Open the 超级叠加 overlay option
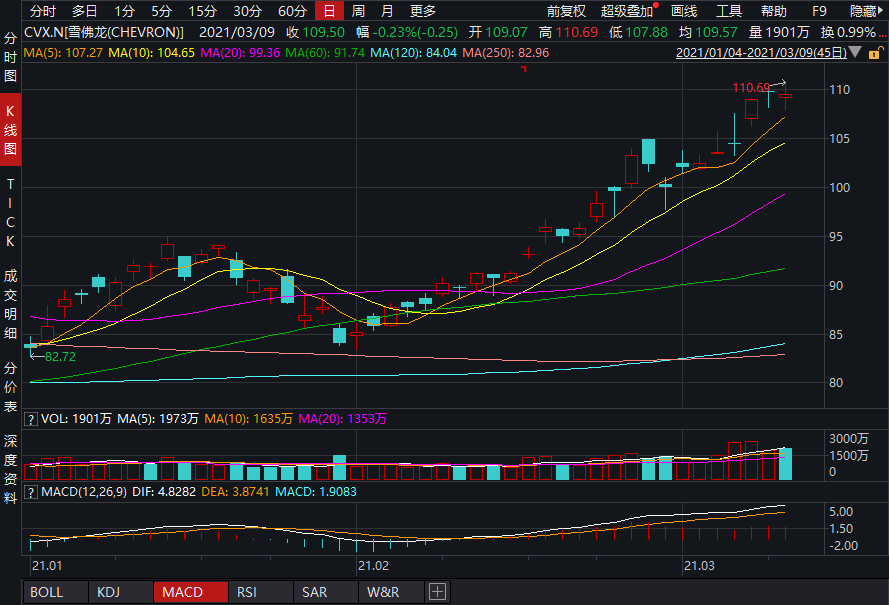 coord(627,12)
